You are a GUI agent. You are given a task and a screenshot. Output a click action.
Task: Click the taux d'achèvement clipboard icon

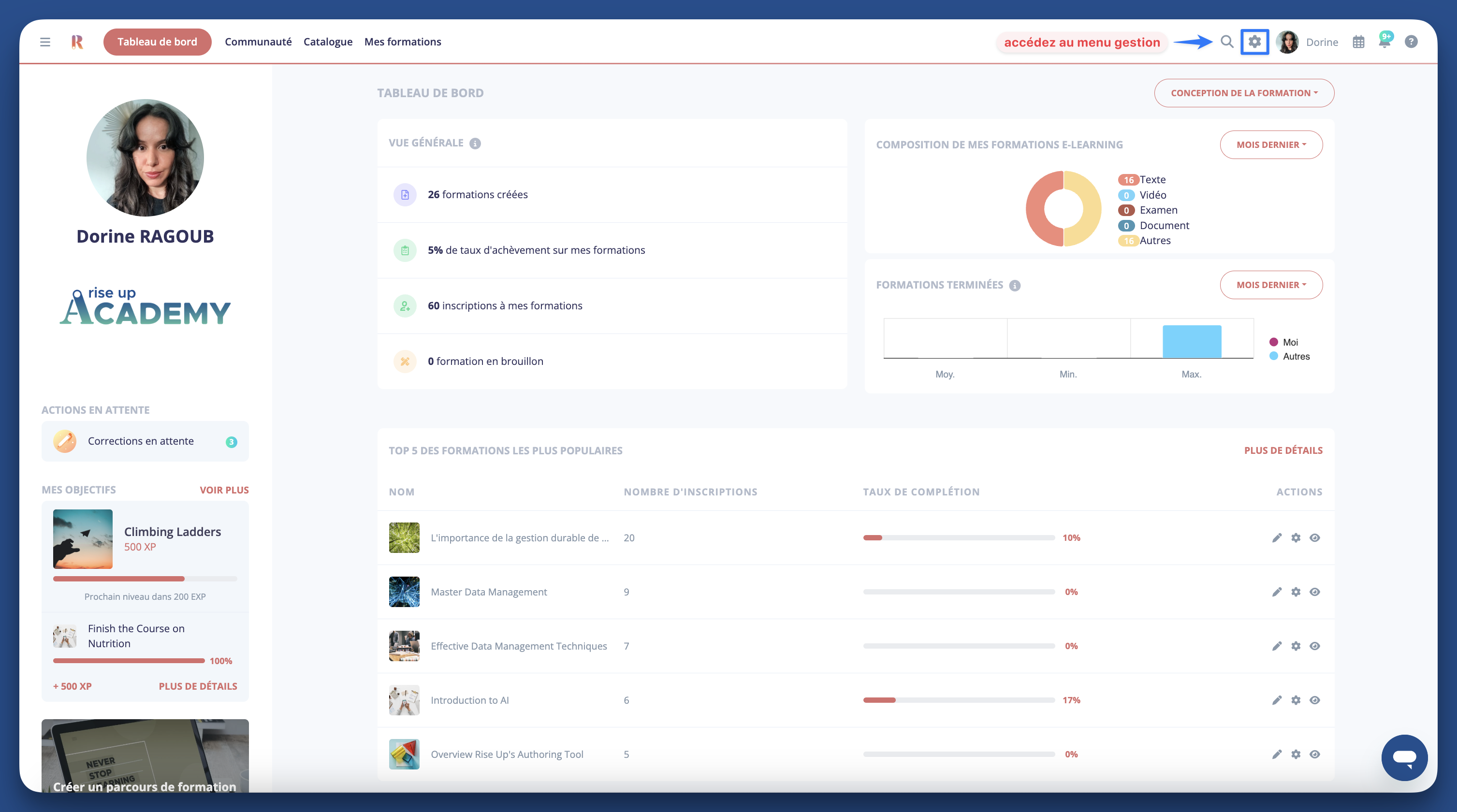pos(405,250)
